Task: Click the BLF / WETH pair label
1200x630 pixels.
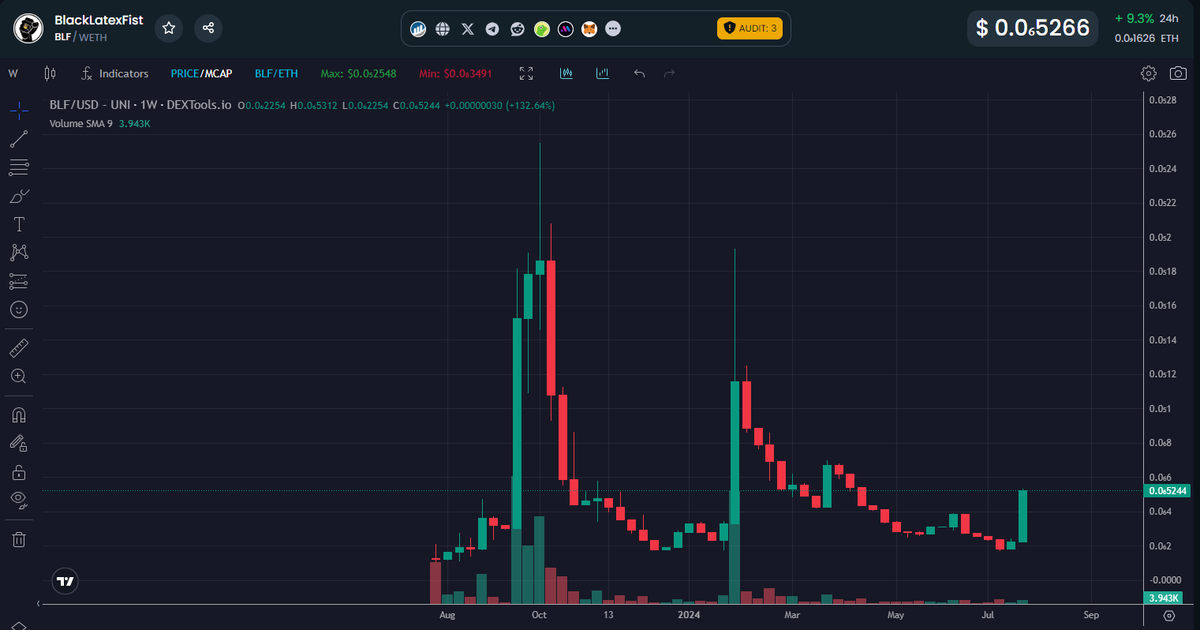Action: (80, 37)
